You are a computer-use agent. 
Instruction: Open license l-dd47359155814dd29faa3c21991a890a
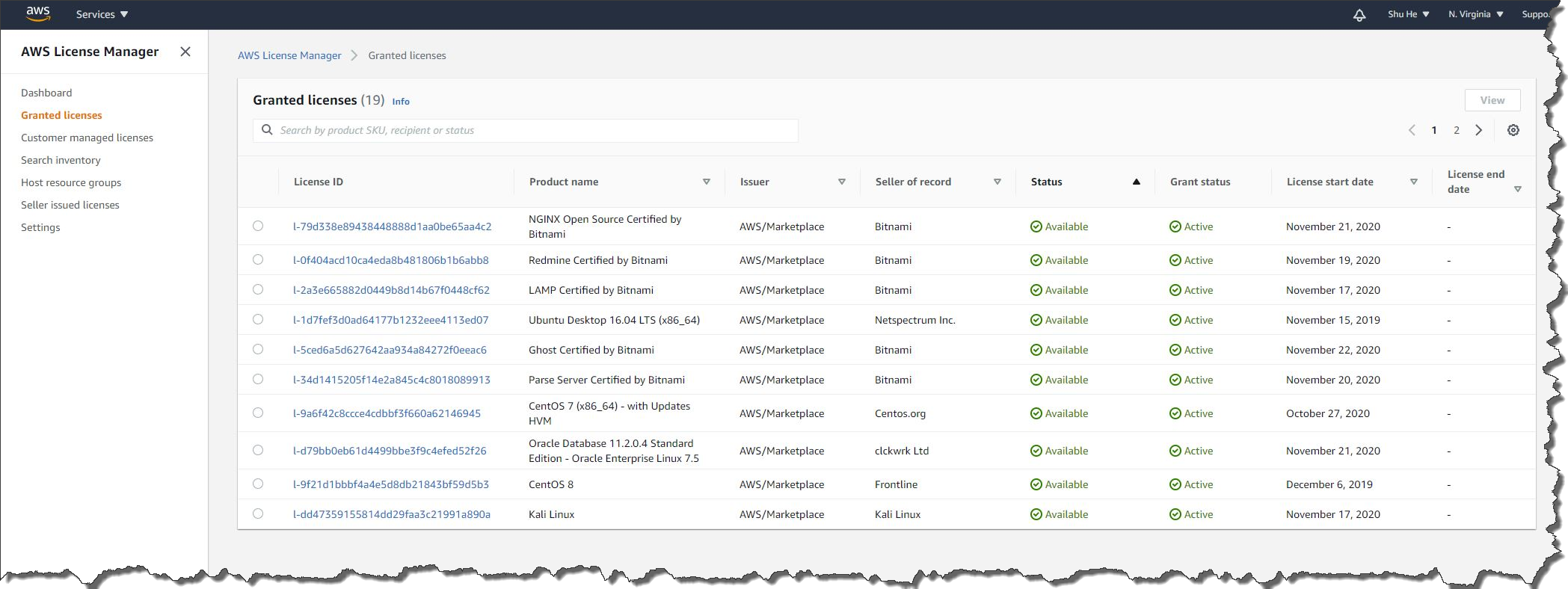392,514
